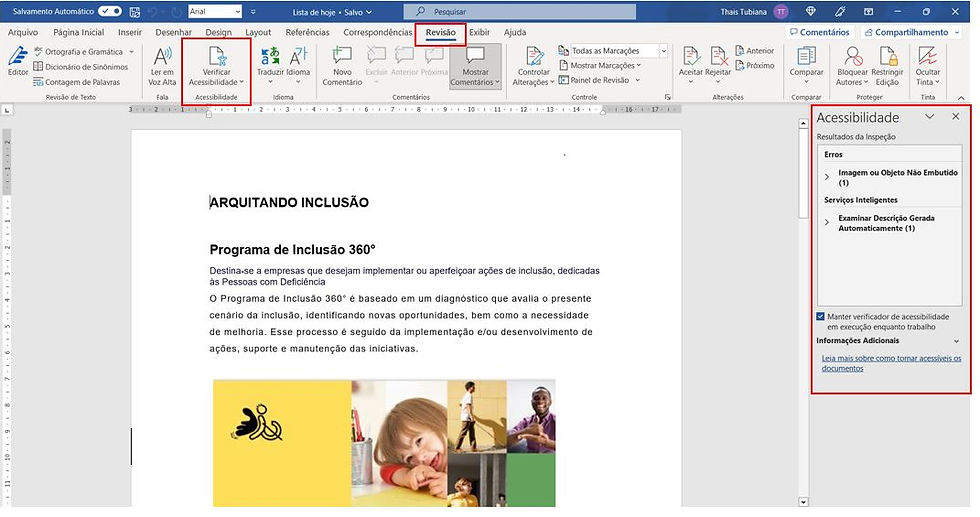Open Mostrar Marcações dropdown
Viewport: 980px width, 517px height.
[x=601, y=65]
